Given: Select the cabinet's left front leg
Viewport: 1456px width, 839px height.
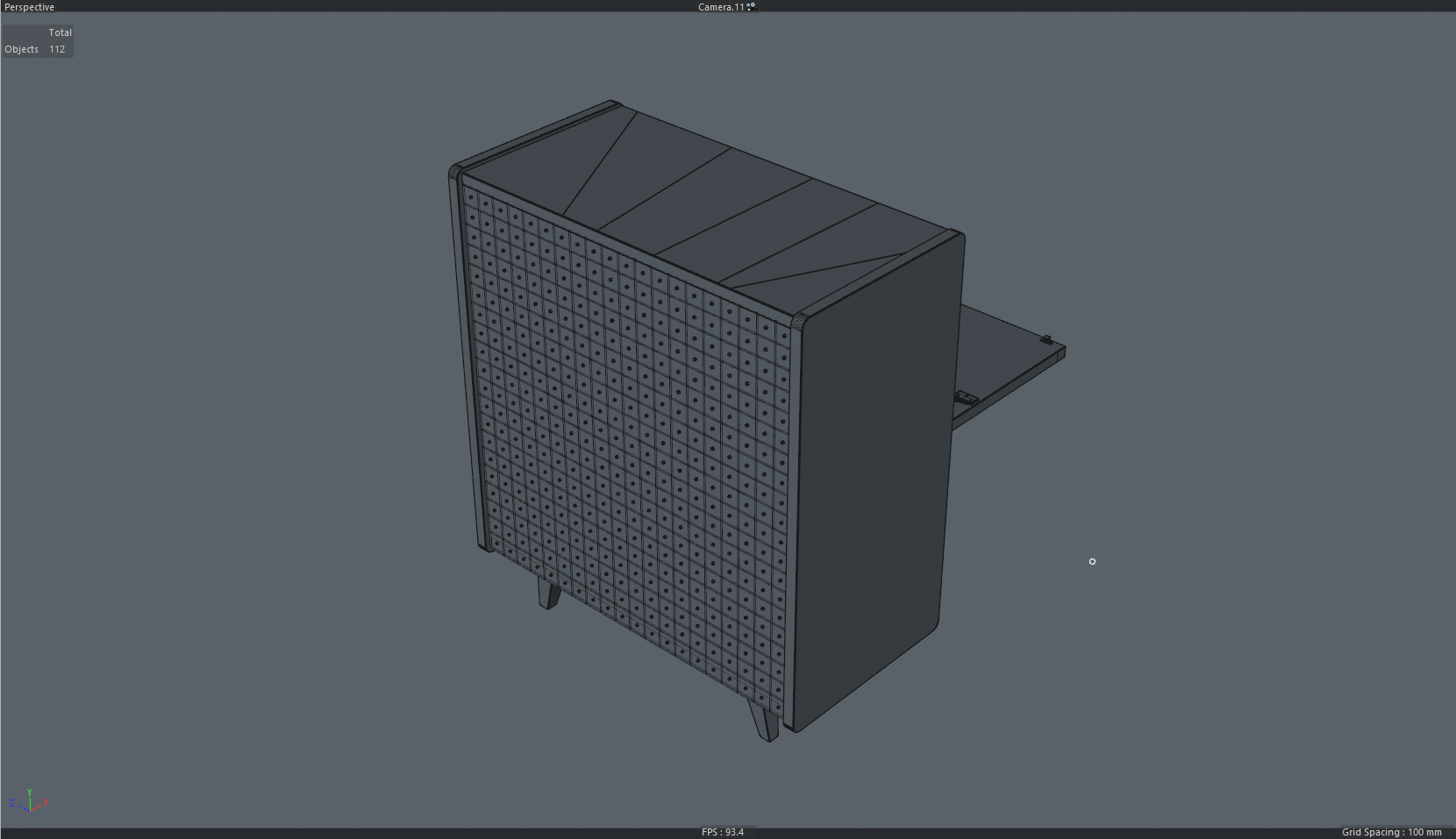Looking at the screenshot, I should click(x=549, y=594).
